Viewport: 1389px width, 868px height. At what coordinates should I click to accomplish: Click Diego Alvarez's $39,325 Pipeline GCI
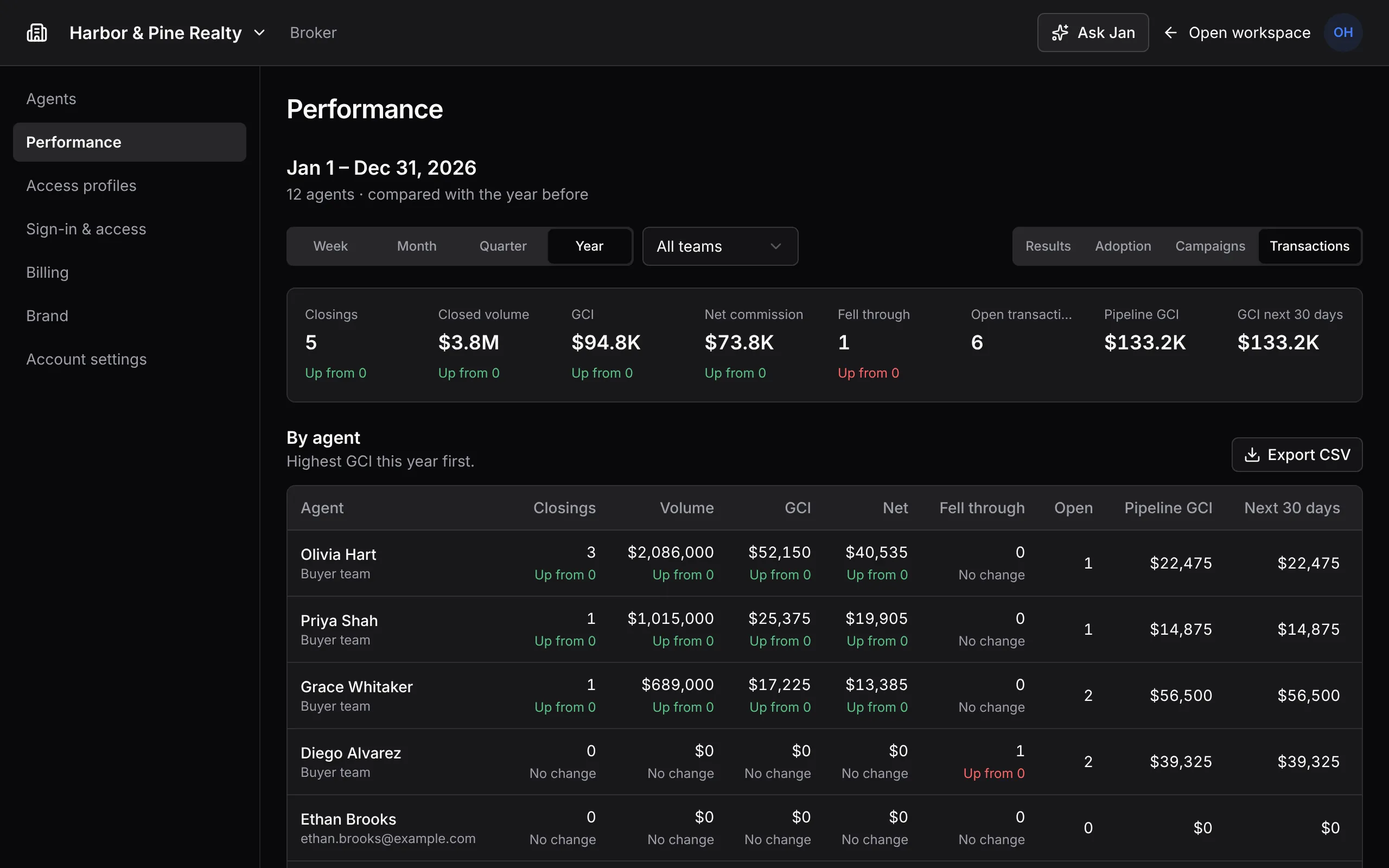(x=1181, y=761)
